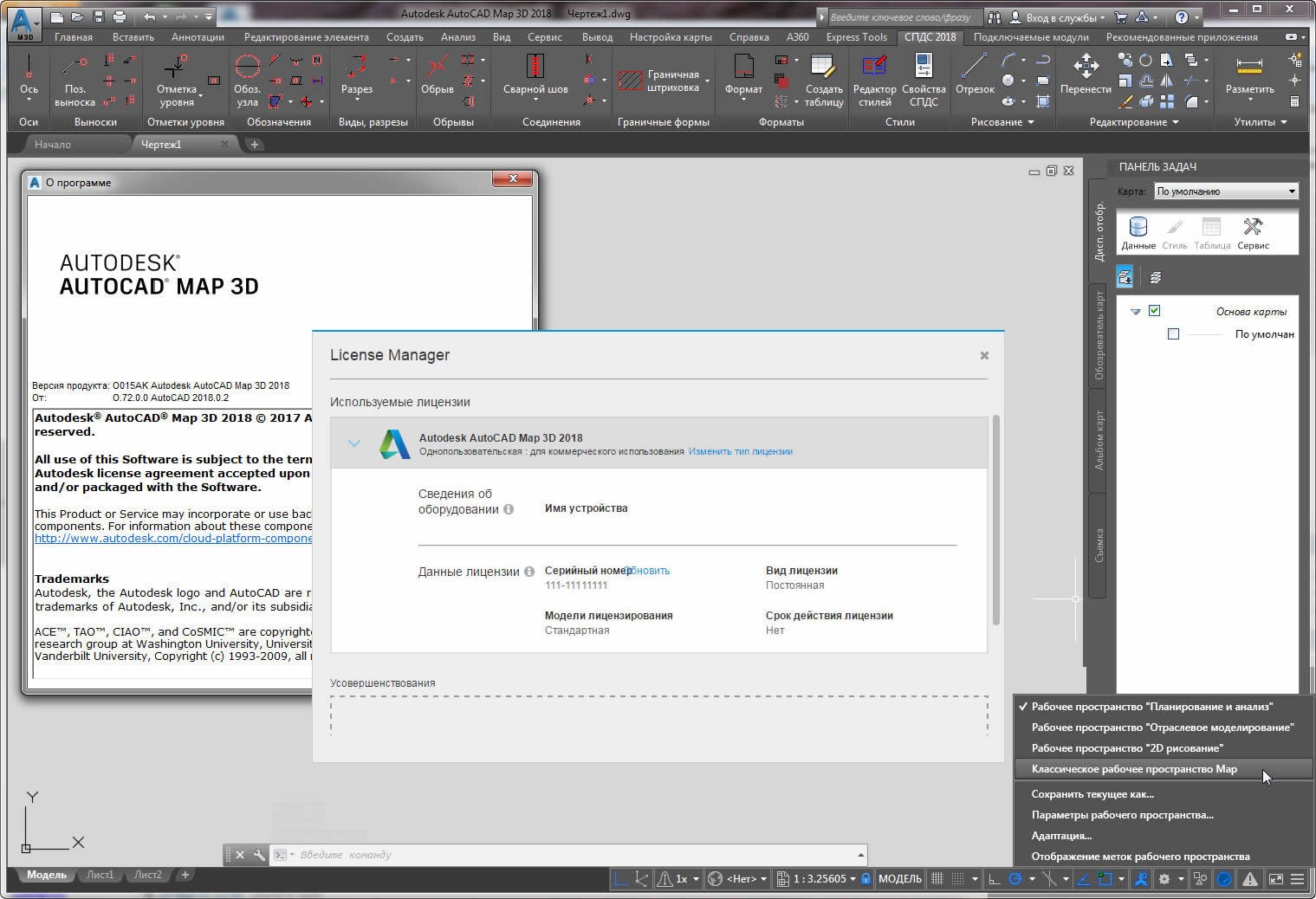The width and height of the screenshot is (1316, 899).
Task: Open the Данные icon in task pane
Action: 1138,233
